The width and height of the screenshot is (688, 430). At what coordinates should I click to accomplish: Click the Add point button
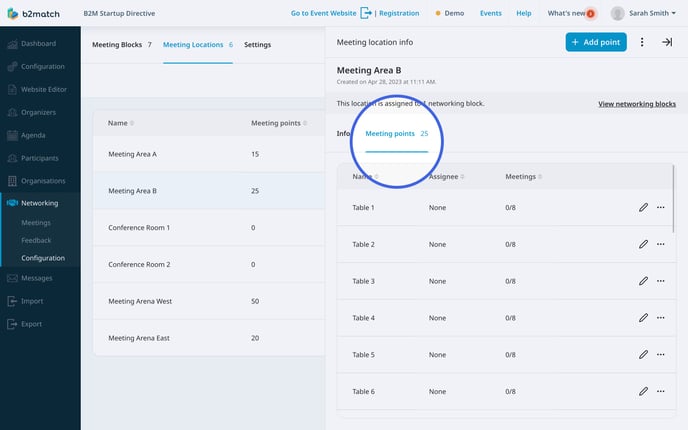pyautogui.click(x=596, y=42)
